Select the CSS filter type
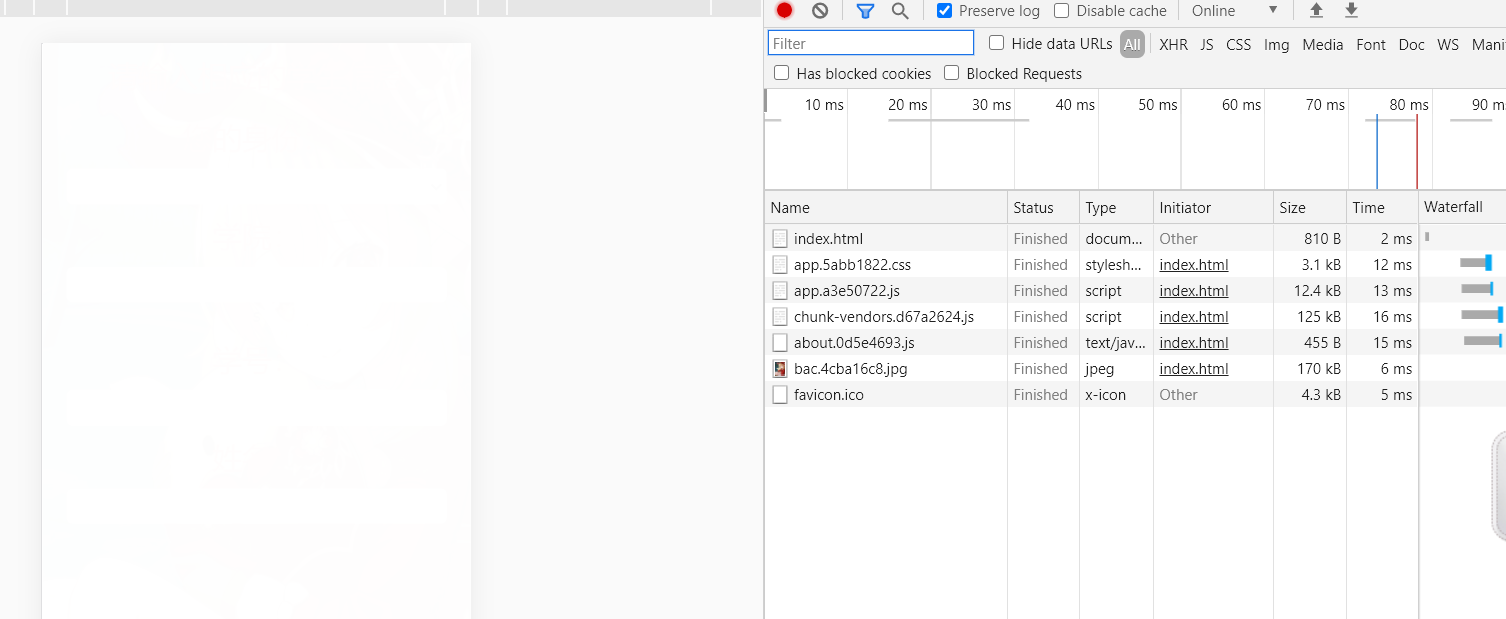This screenshot has width=1506, height=619. (1238, 44)
